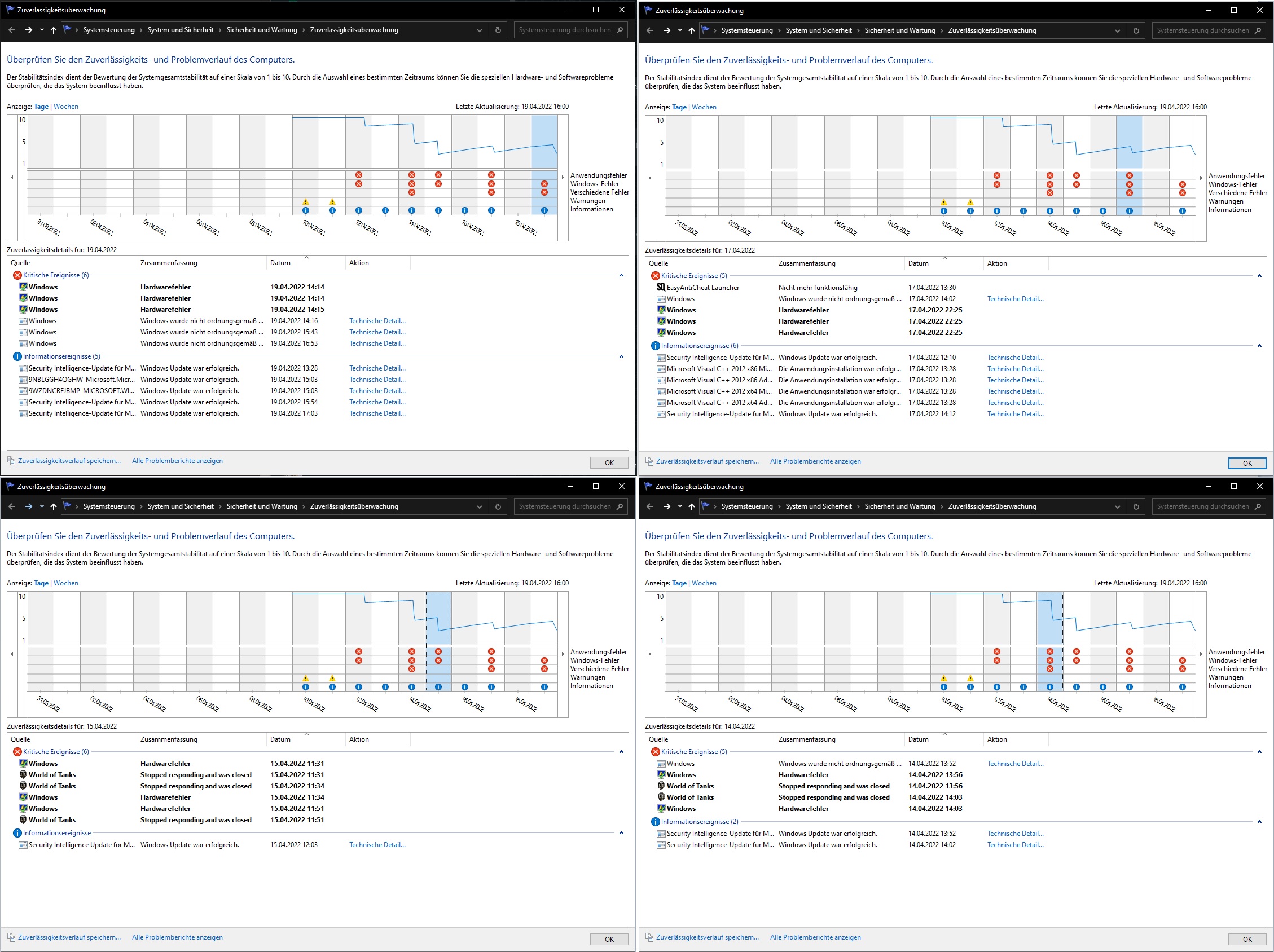Open the address bar dropdown in 19.04.2022 window
Image resolution: width=1274 pixels, height=952 pixels.
[x=479, y=30]
